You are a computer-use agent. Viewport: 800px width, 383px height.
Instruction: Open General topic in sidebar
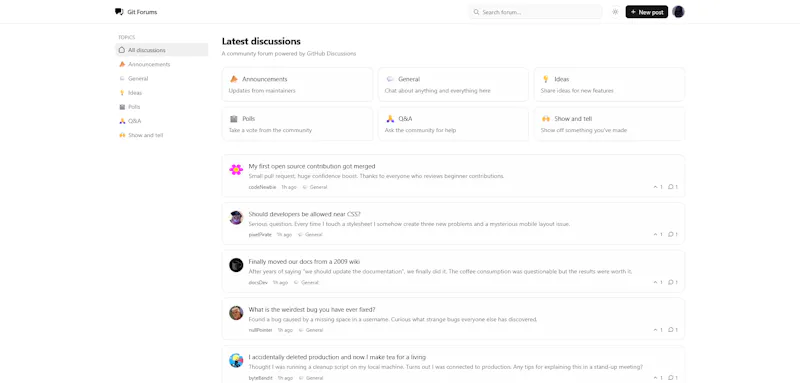pyautogui.click(x=162, y=79)
